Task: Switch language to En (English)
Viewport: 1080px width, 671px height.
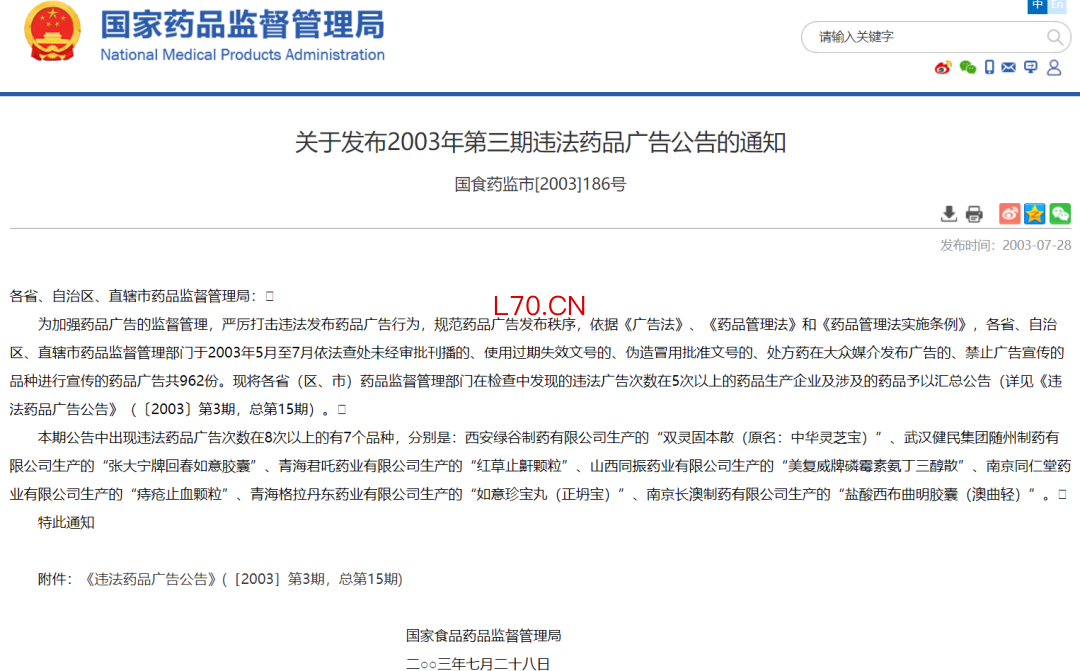Action: (1057, 6)
